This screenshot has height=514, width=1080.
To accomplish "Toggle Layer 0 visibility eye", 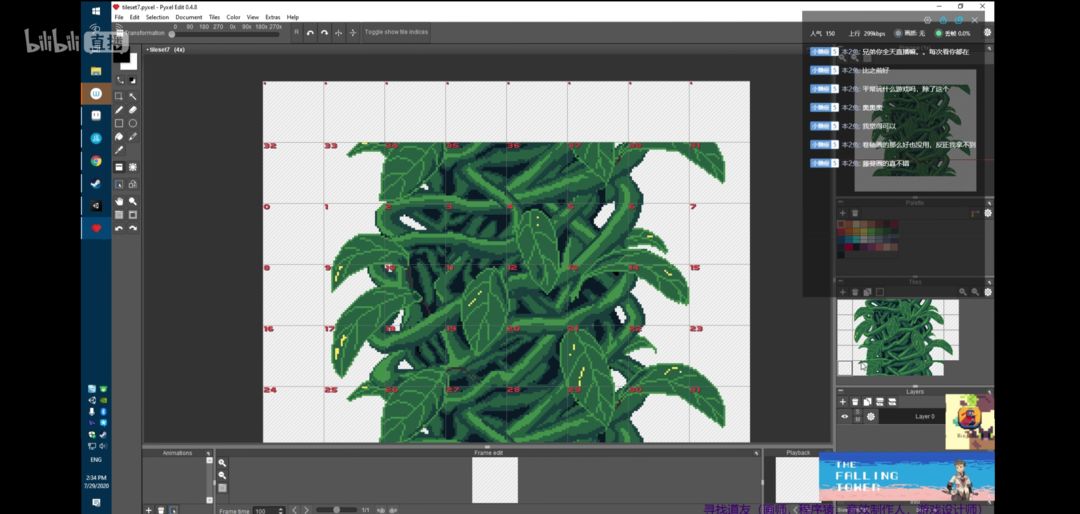I will pyautogui.click(x=844, y=416).
